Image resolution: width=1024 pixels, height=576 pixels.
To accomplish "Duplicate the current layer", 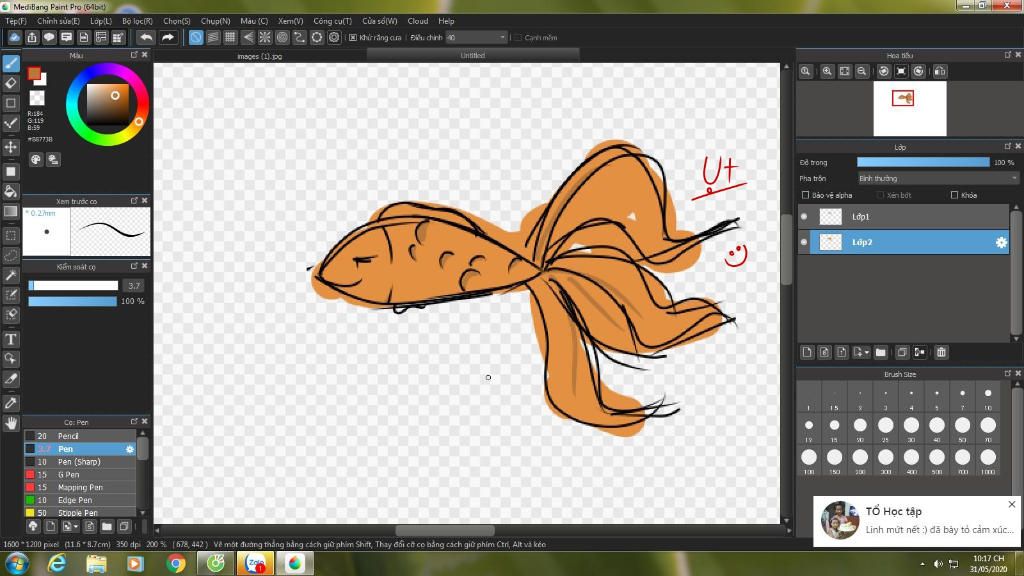I will point(902,353).
